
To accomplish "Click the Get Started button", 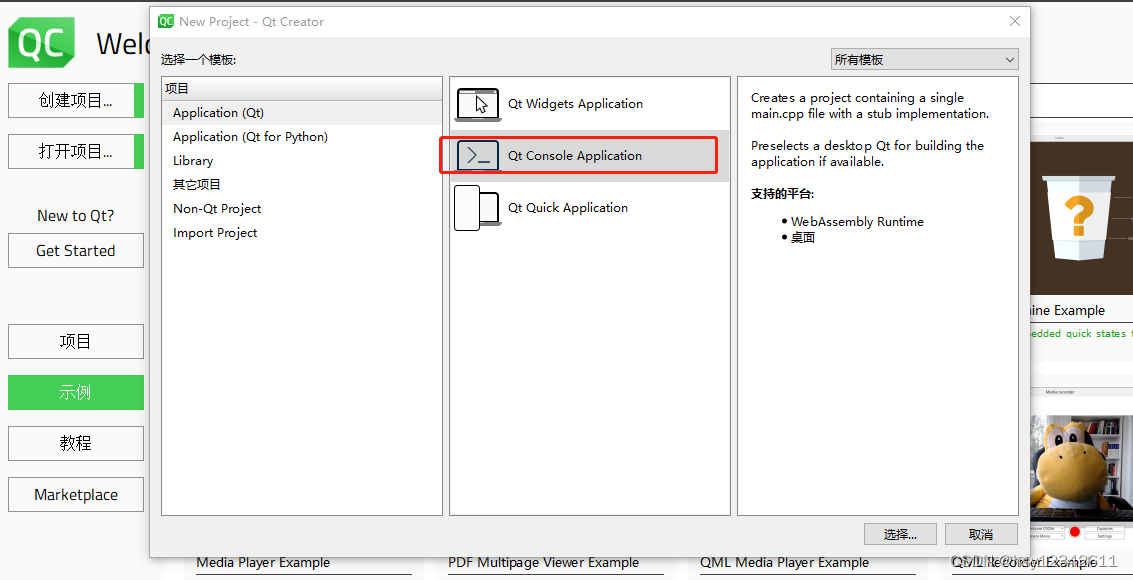I will point(75,250).
